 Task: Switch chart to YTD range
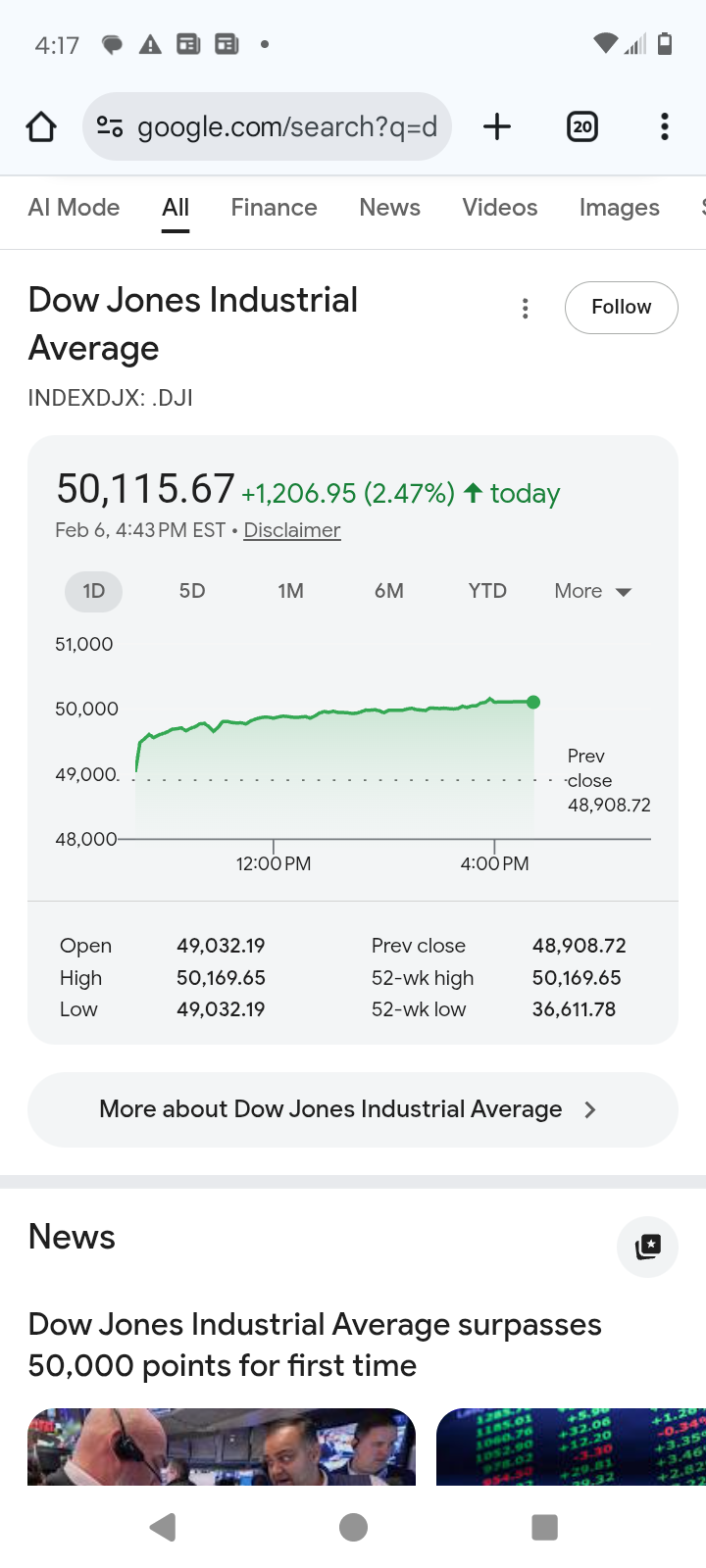coord(487,591)
